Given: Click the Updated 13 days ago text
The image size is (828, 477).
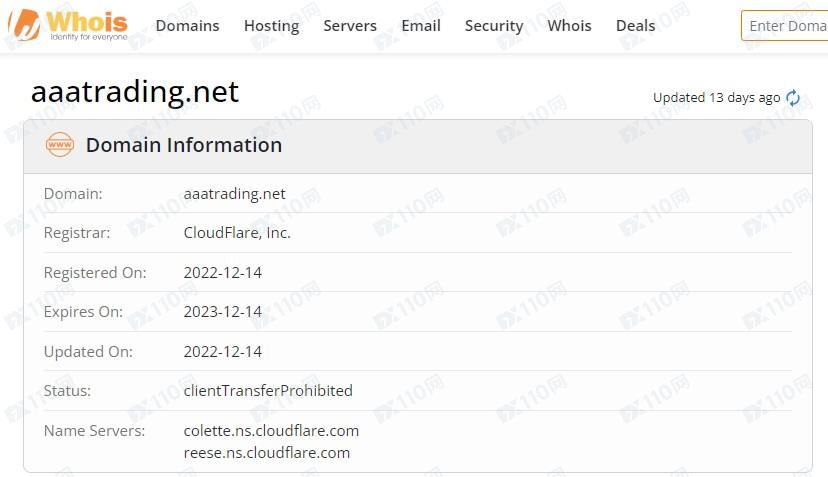Looking at the screenshot, I should [716, 98].
